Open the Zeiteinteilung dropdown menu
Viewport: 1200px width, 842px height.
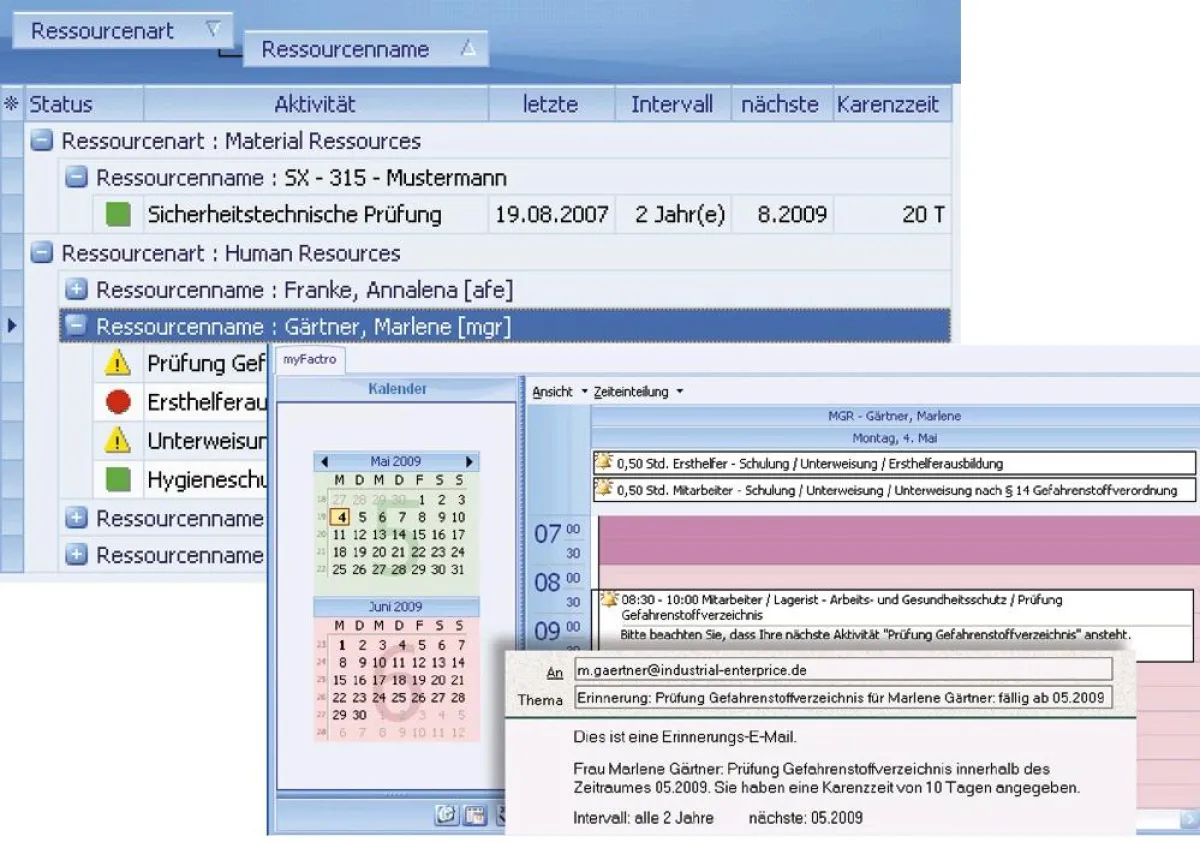[x=638, y=392]
